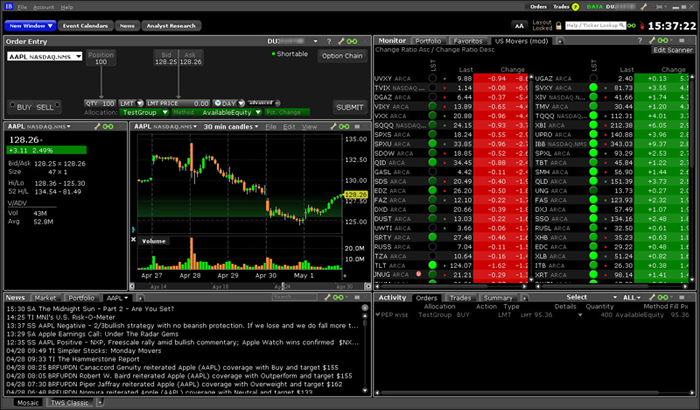This screenshot has height=410, width=700.
Task: Click the Layout Locked toggle label
Action: coord(542,25)
